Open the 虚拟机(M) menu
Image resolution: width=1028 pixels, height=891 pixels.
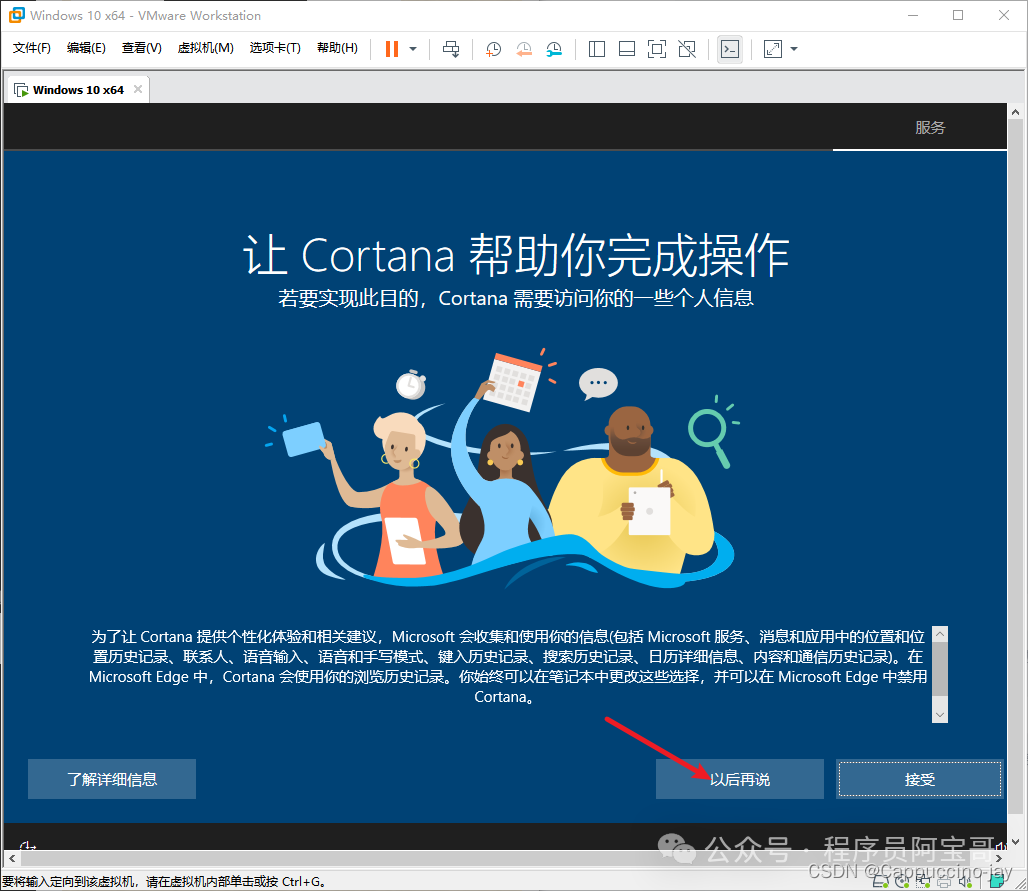pyautogui.click(x=205, y=47)
